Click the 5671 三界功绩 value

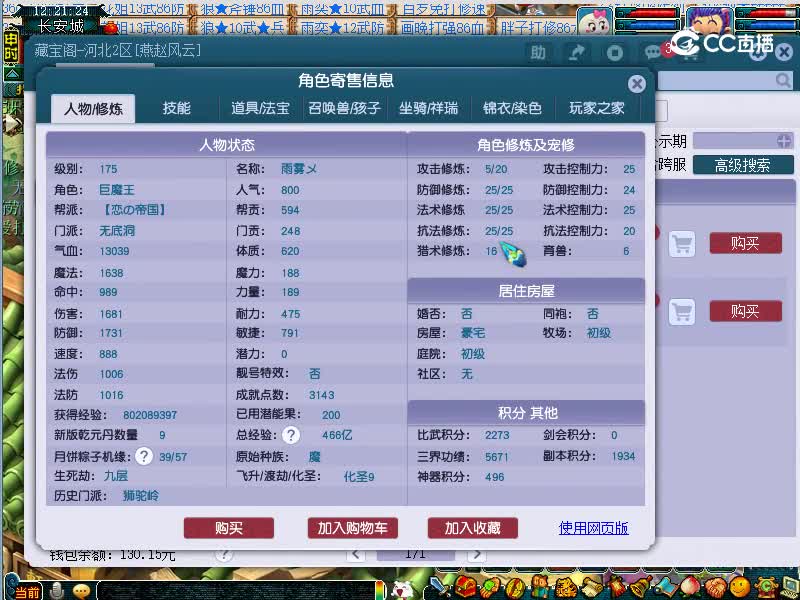pyautogui.click(x=496, y=457)
